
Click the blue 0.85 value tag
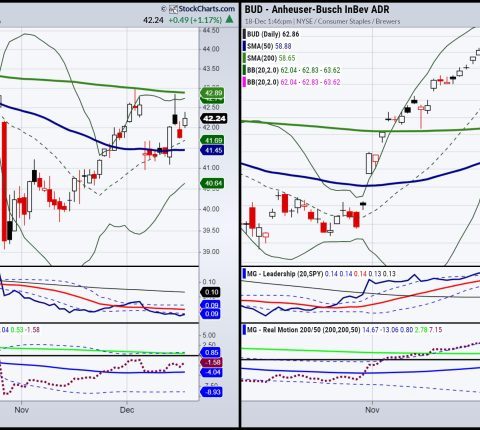[210, 353]
